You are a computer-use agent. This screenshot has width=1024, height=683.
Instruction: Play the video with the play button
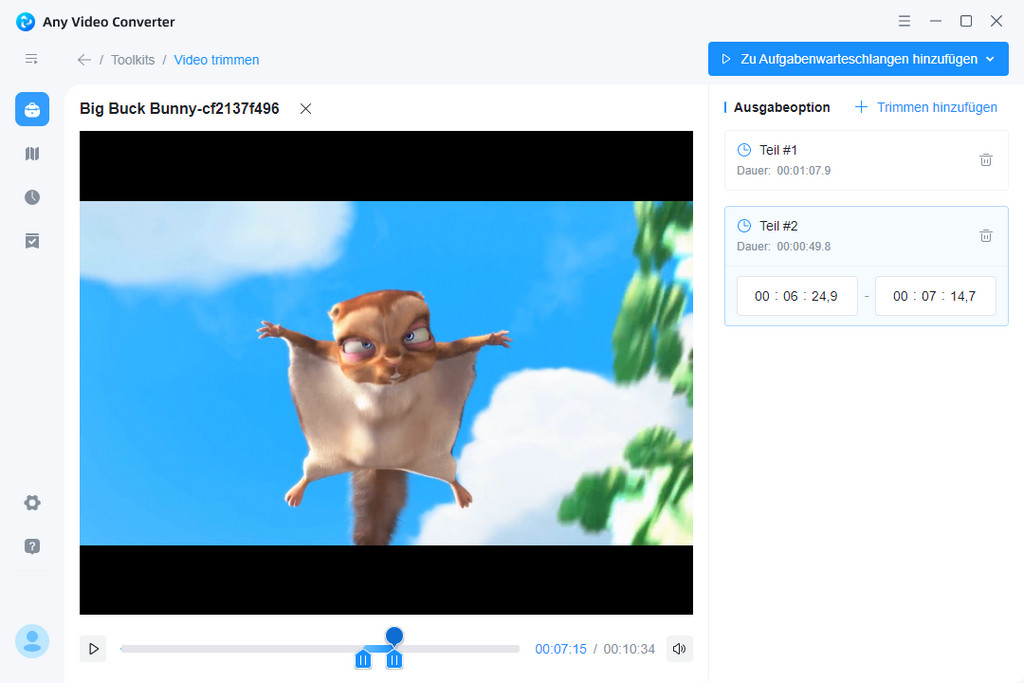click(x=93, y=649)
